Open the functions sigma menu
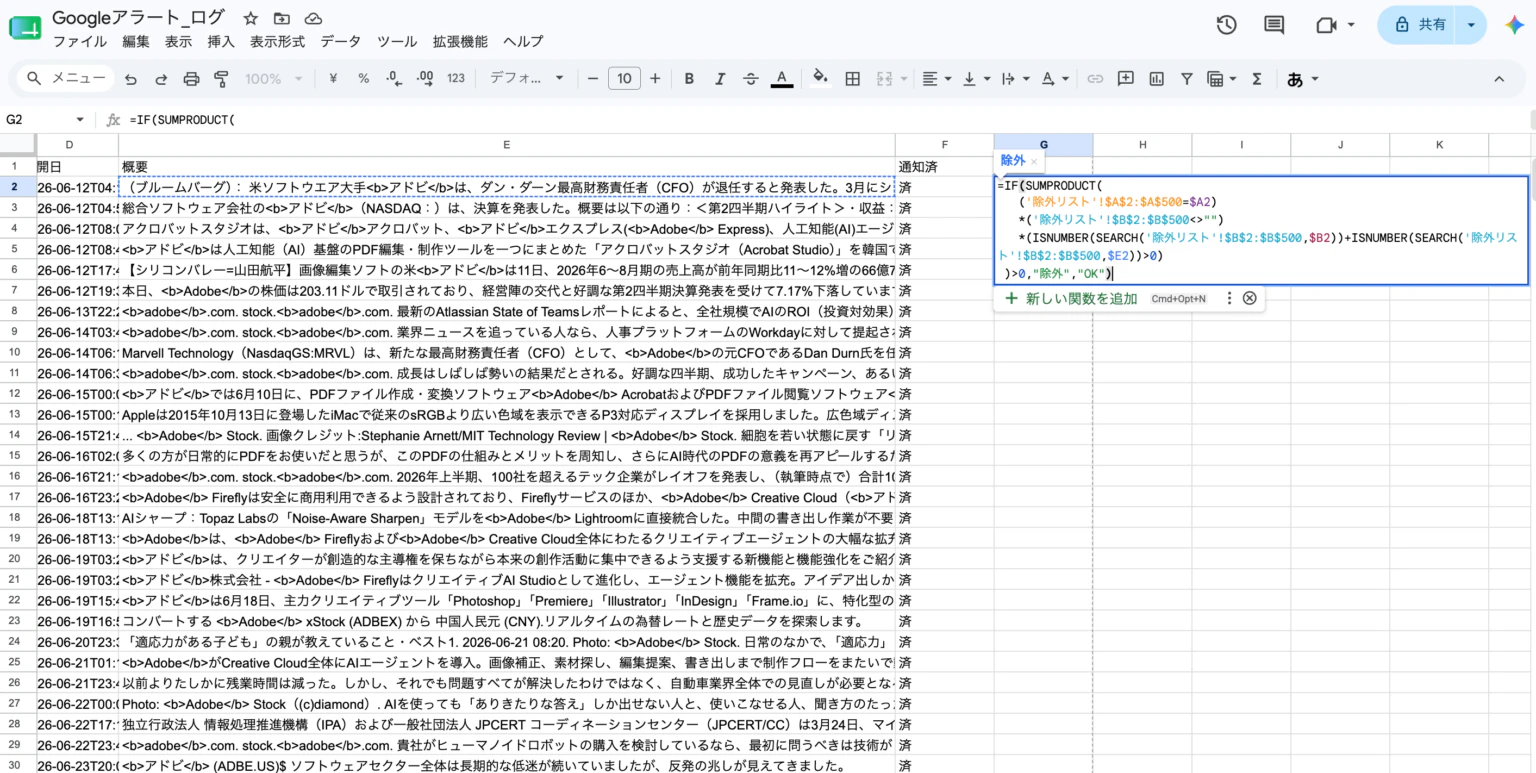The height and width of the screenshot is (773, 1536). pyautogui.click(x=1257, y=78)
